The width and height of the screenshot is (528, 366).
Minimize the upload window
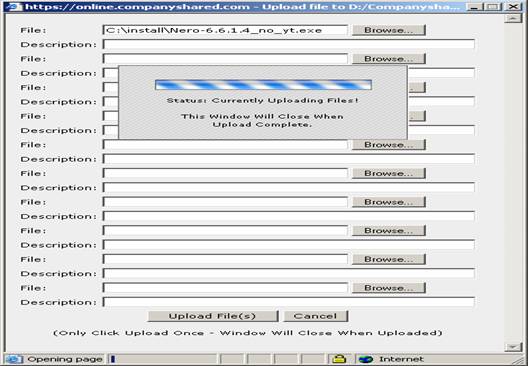(x=475, y=6)
